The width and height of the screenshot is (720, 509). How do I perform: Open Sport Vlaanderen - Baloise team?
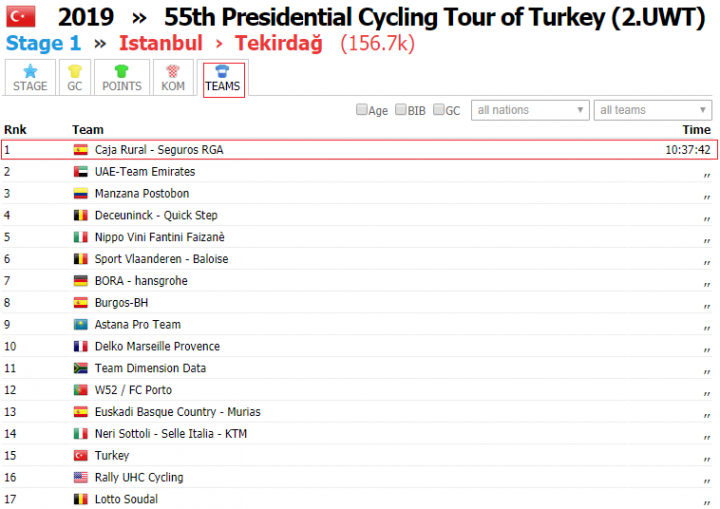(x=161, y=259)
